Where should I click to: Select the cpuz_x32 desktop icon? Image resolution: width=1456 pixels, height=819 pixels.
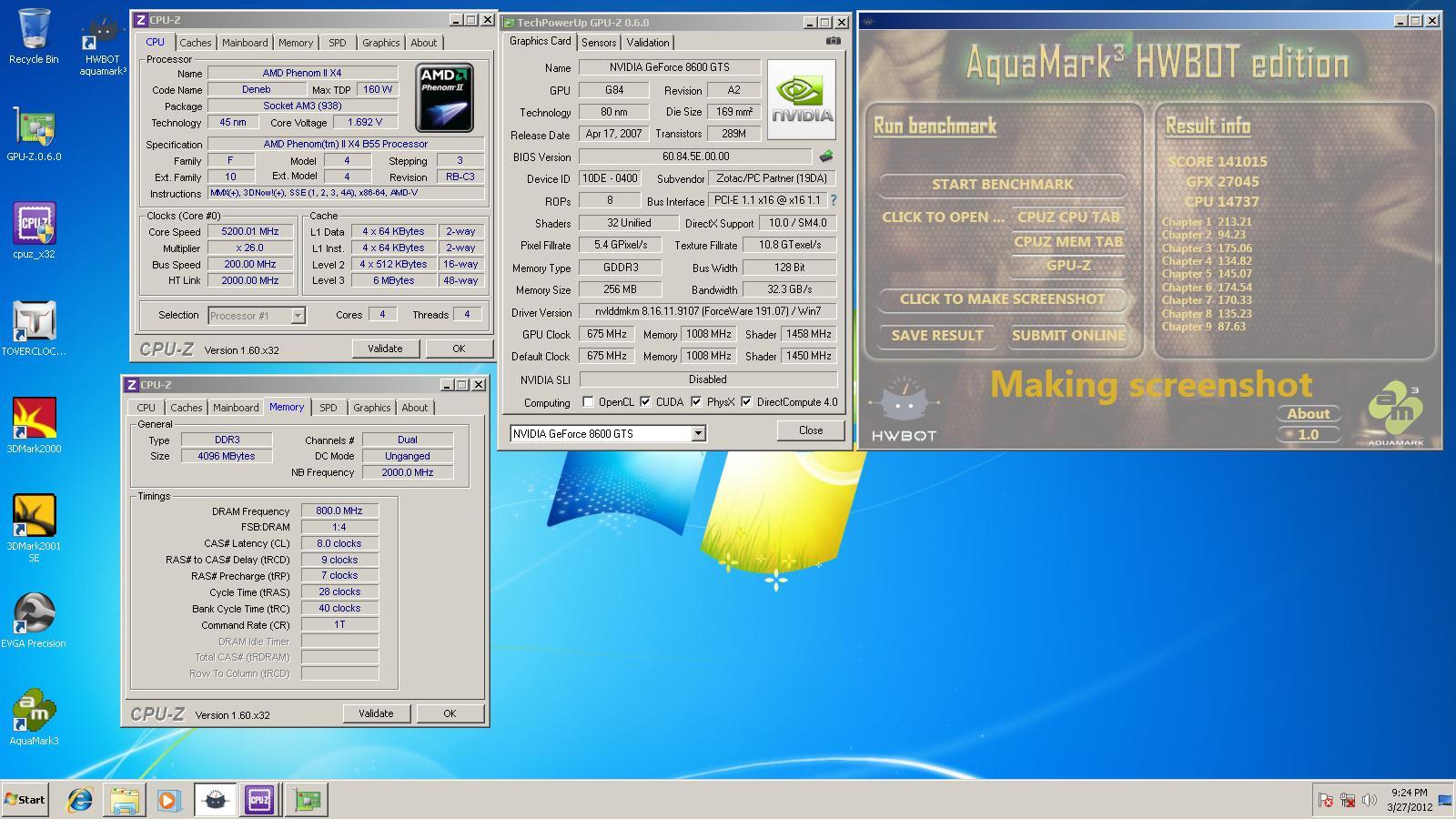(x=34, y=231)
